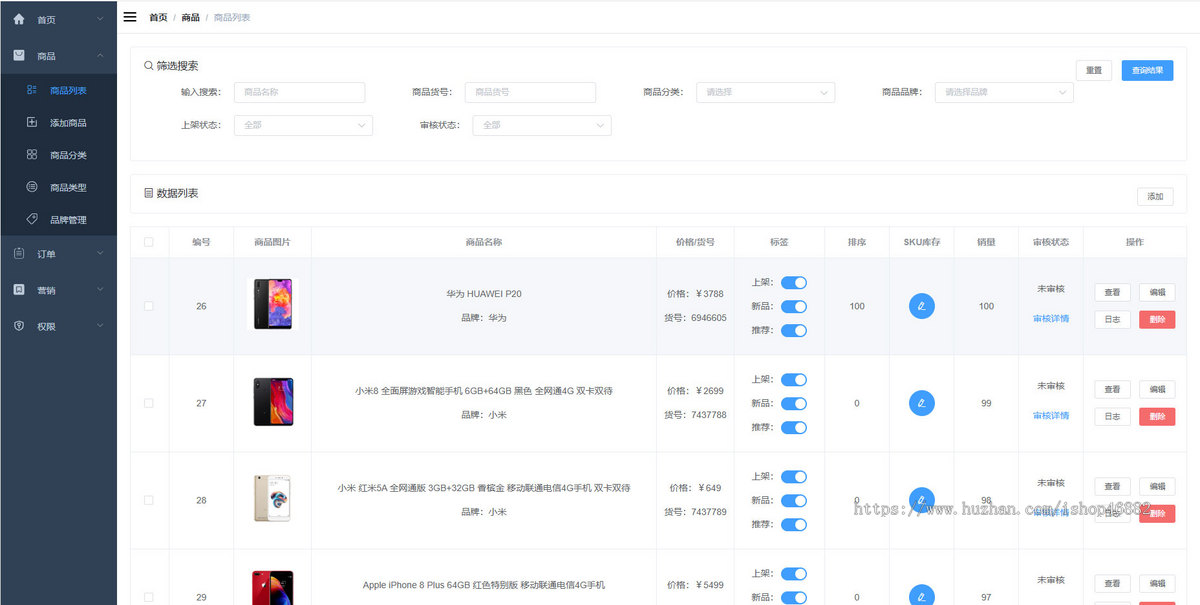Open 商品分类 in sidebar
This screenshot has width=1200, height=605.
click(58, 155)
